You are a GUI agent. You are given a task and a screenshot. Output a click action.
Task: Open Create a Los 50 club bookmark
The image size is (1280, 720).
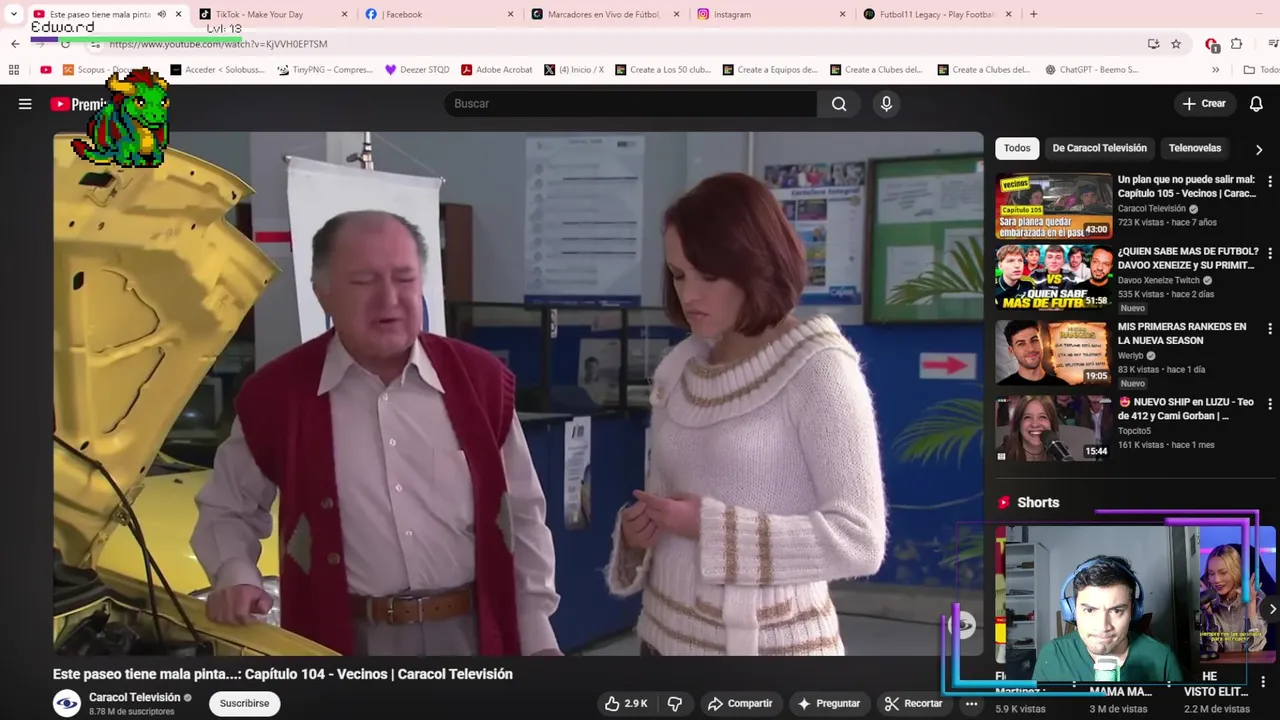[x=662, y=70]
